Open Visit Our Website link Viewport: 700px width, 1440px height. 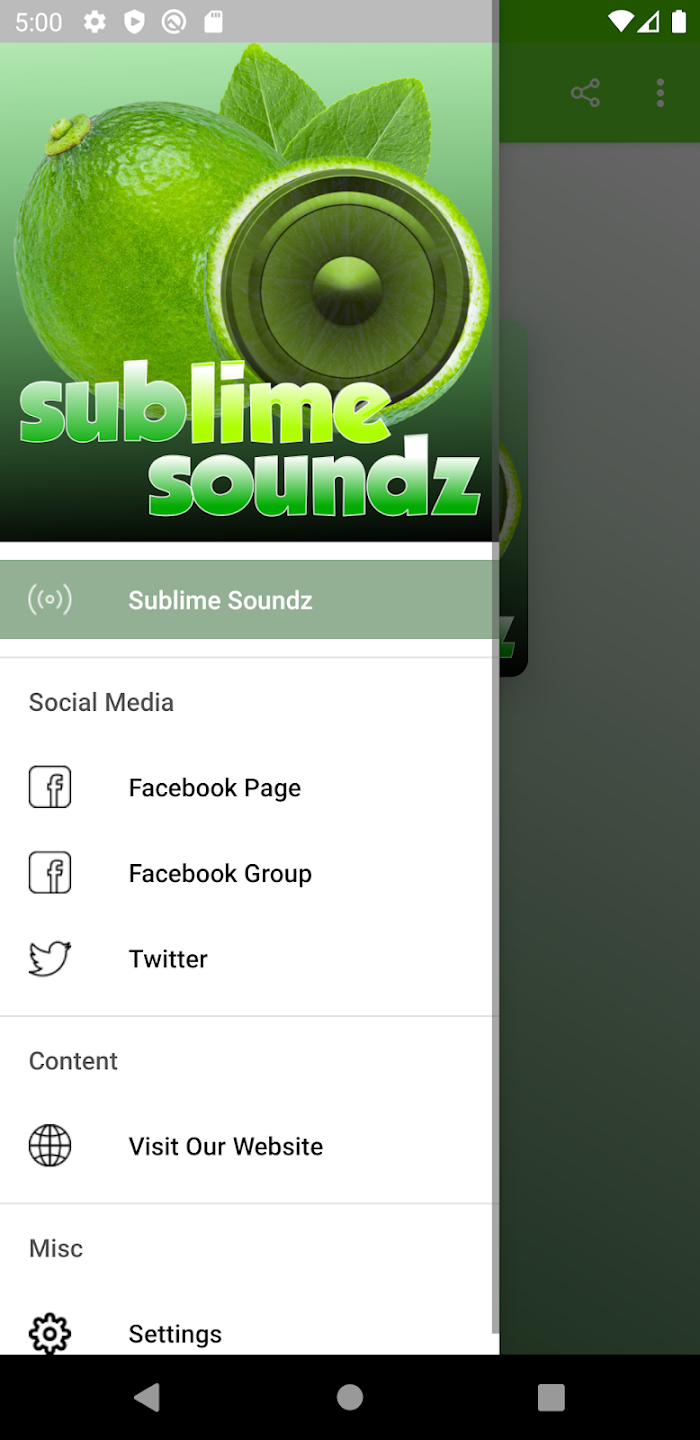point(247,1146)
